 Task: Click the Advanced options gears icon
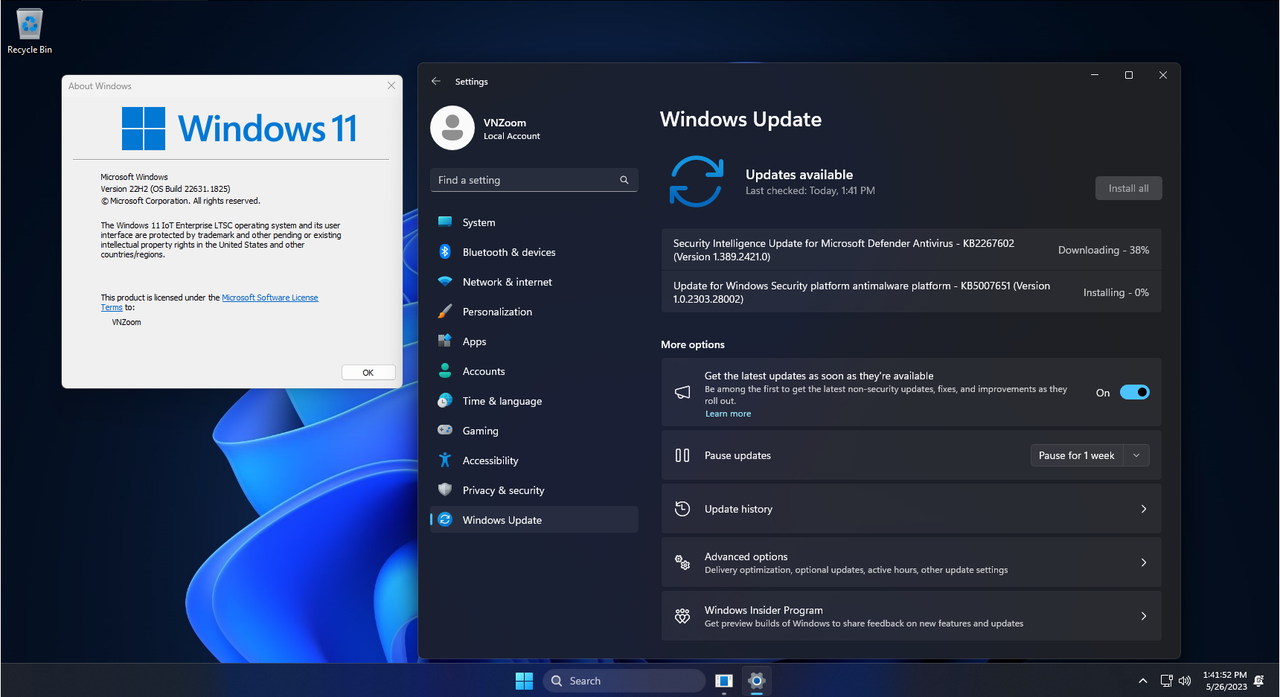[682, 563]
